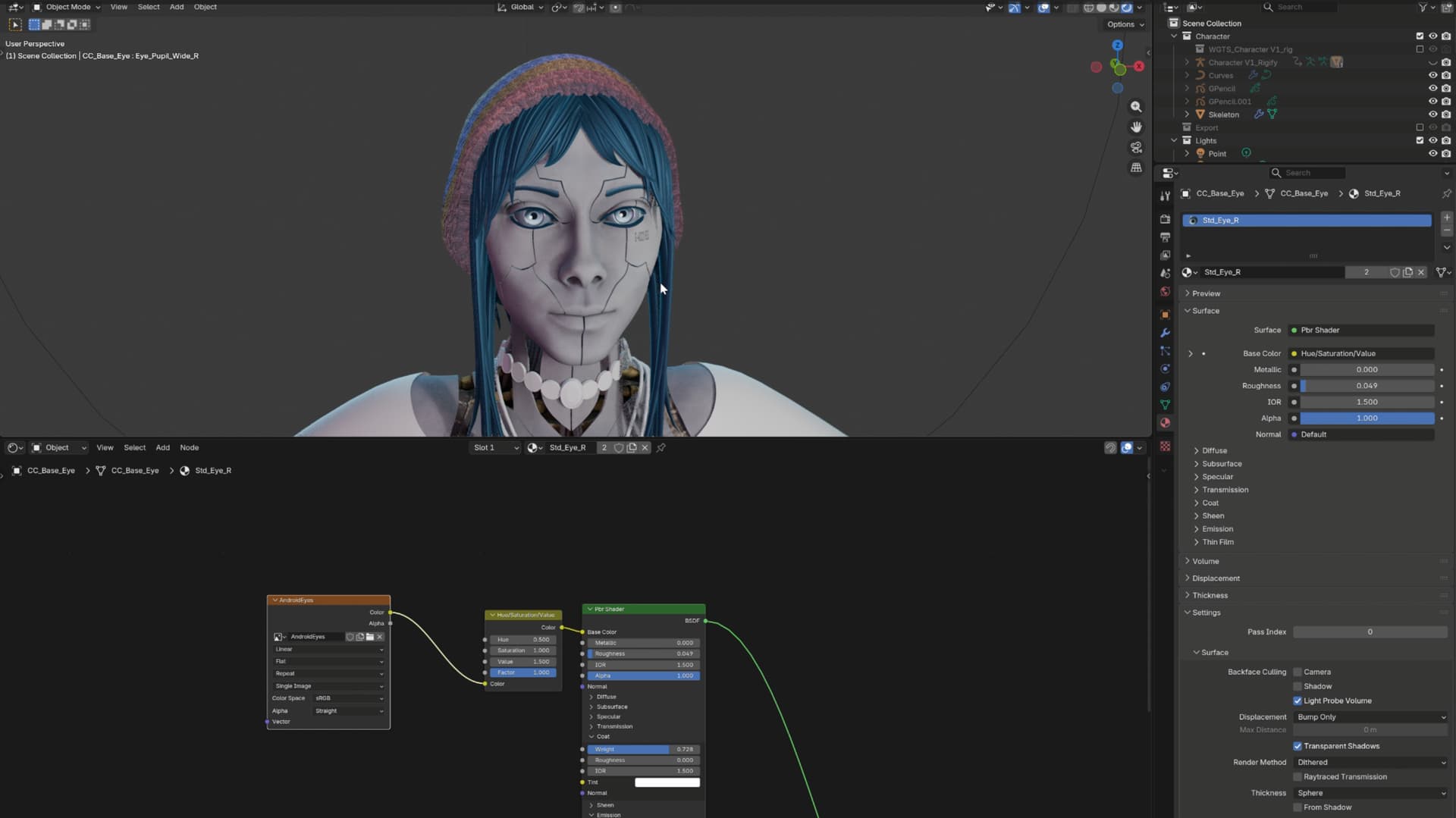Click the pin icon in node editor header
Image resolution: width=1456 pixels, height=818 pixels.
(661, 447)
